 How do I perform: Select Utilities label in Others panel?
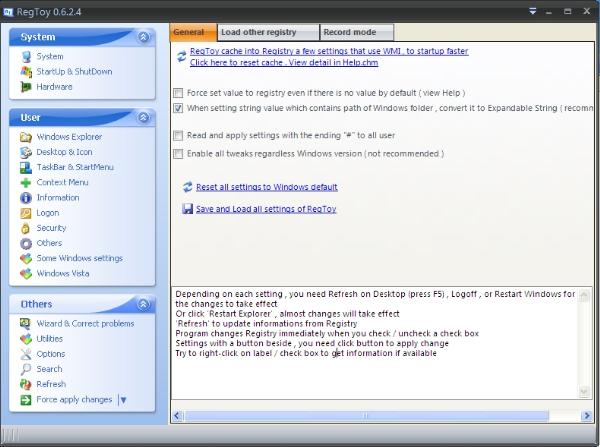coord(49,339)
